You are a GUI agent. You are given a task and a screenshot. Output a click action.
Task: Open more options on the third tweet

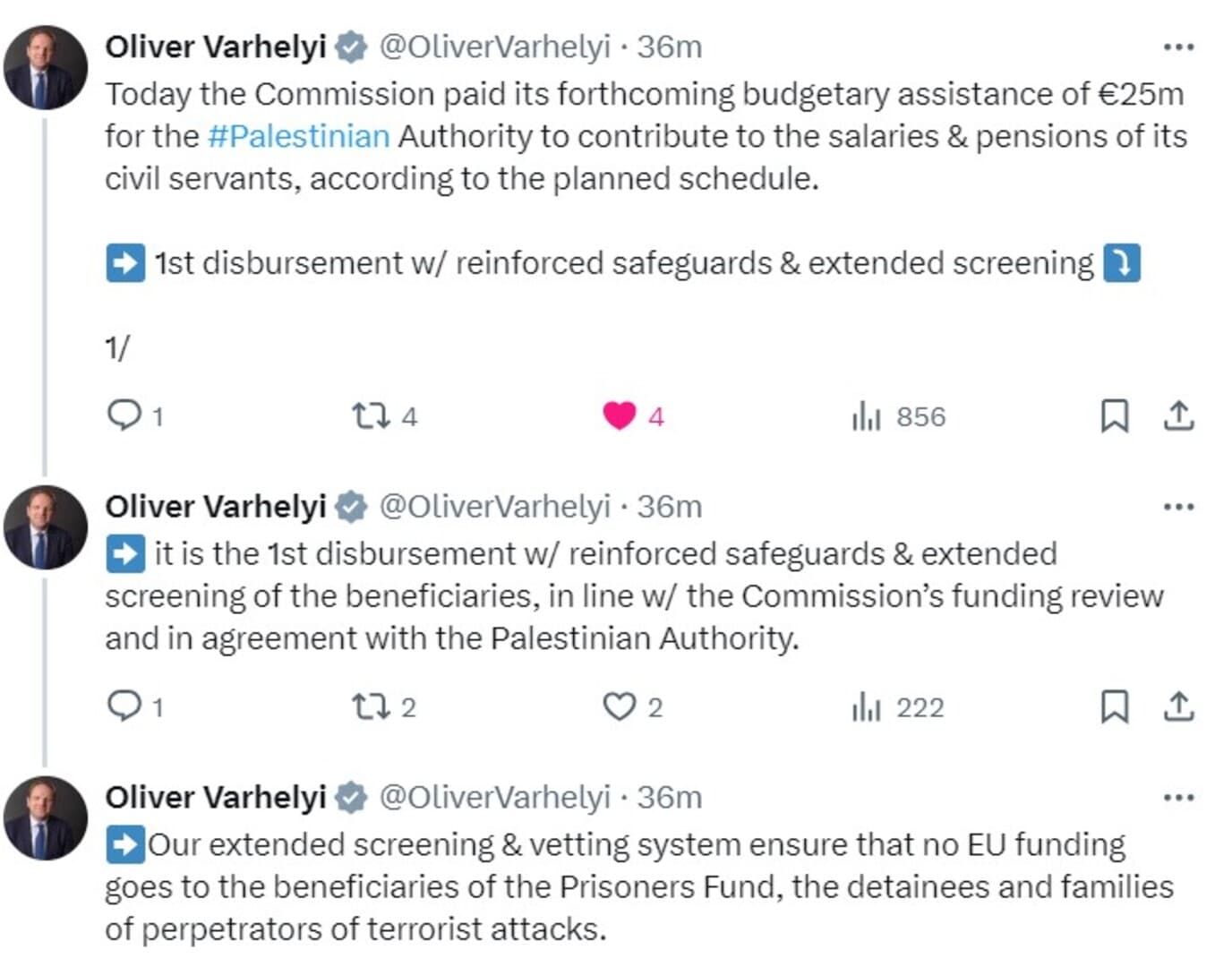point(1178,797)
